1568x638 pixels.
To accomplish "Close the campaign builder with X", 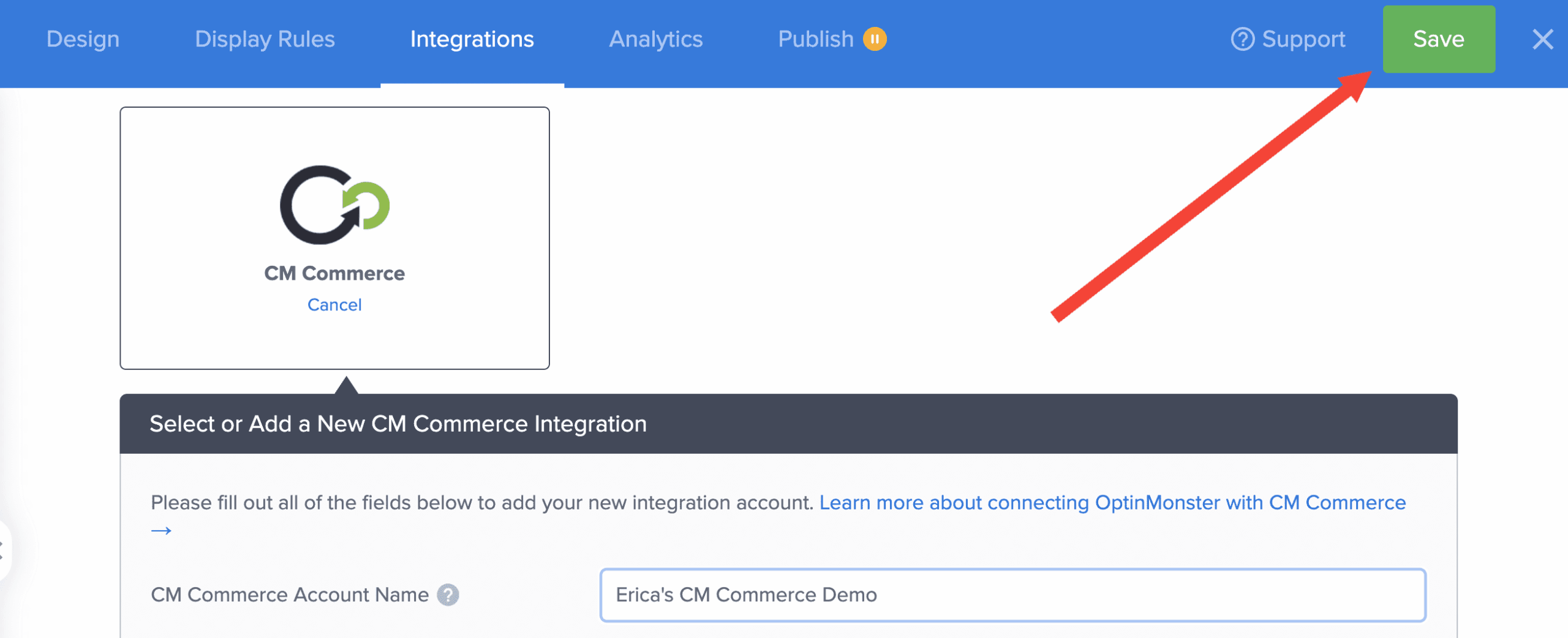I will 1542,39.
